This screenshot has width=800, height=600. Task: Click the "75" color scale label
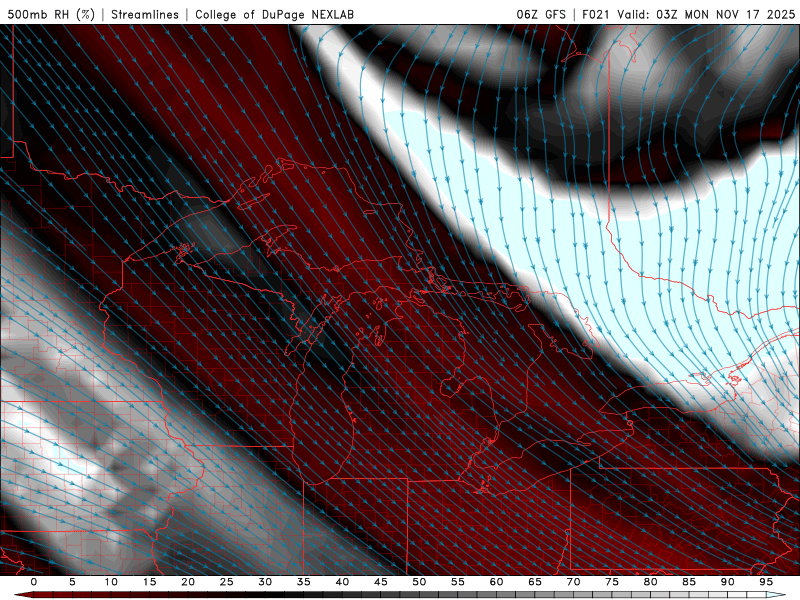tap(612, 582)
